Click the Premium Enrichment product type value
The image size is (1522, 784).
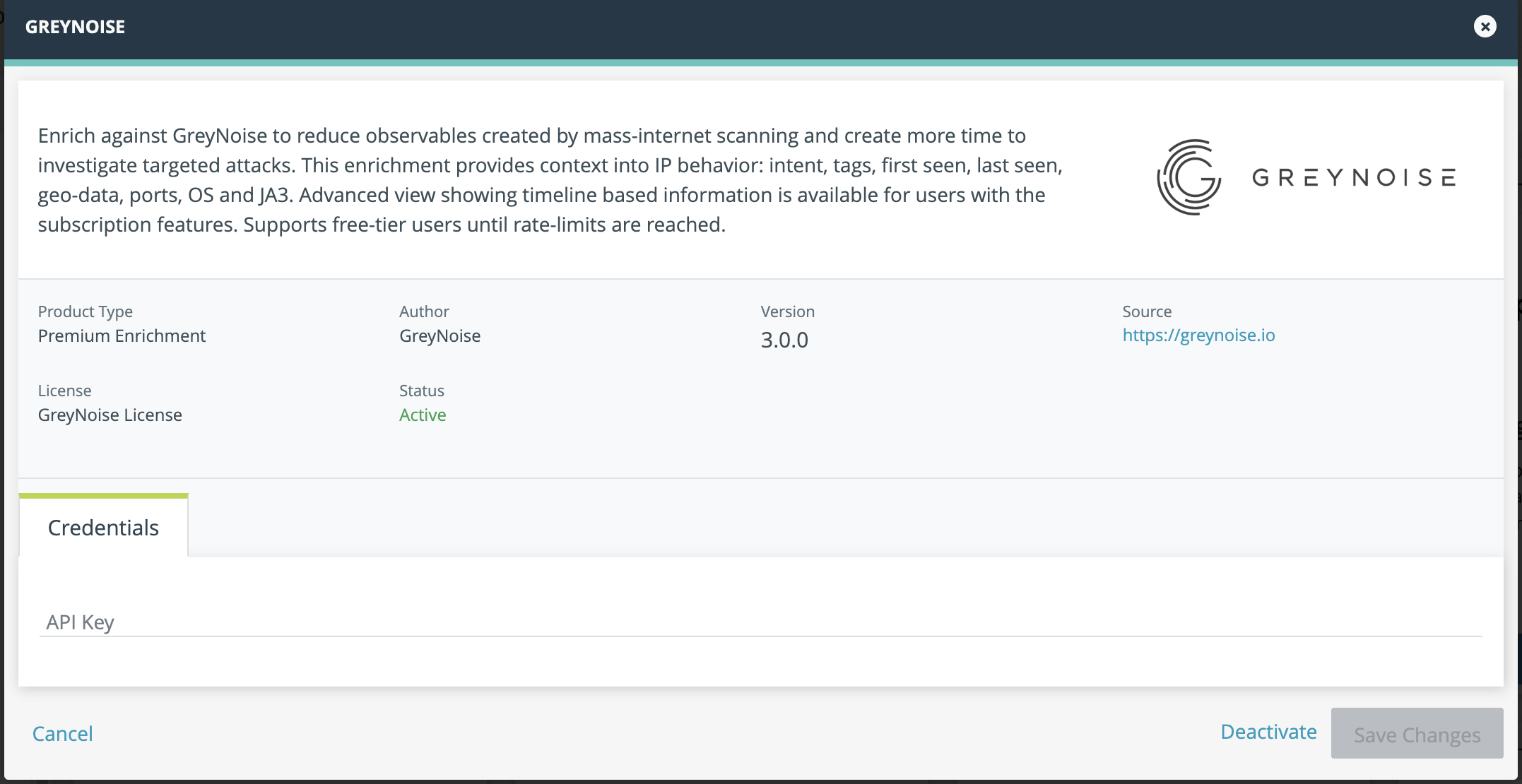[x=122, y=335]
